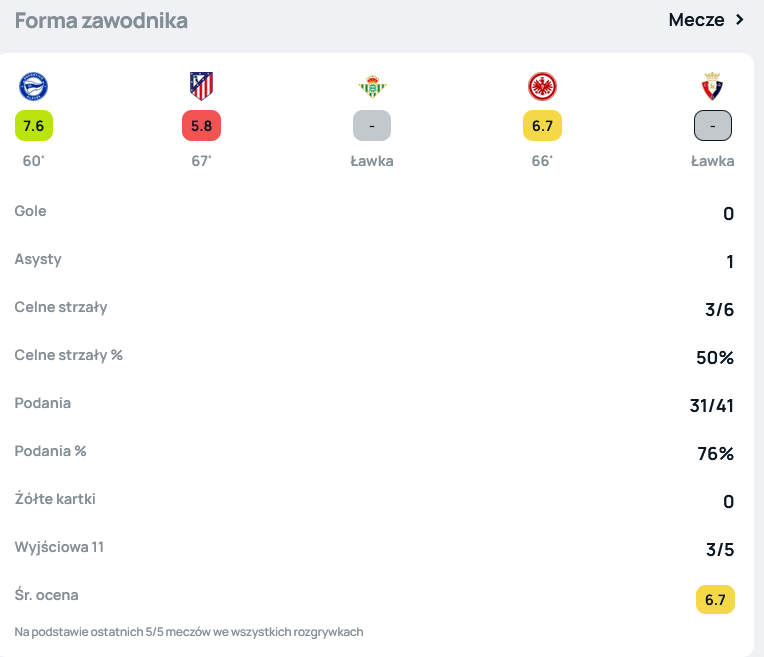
Task: Select the green 7.6 rating badge
Action: pyautogui.click(x=34, y=126)
